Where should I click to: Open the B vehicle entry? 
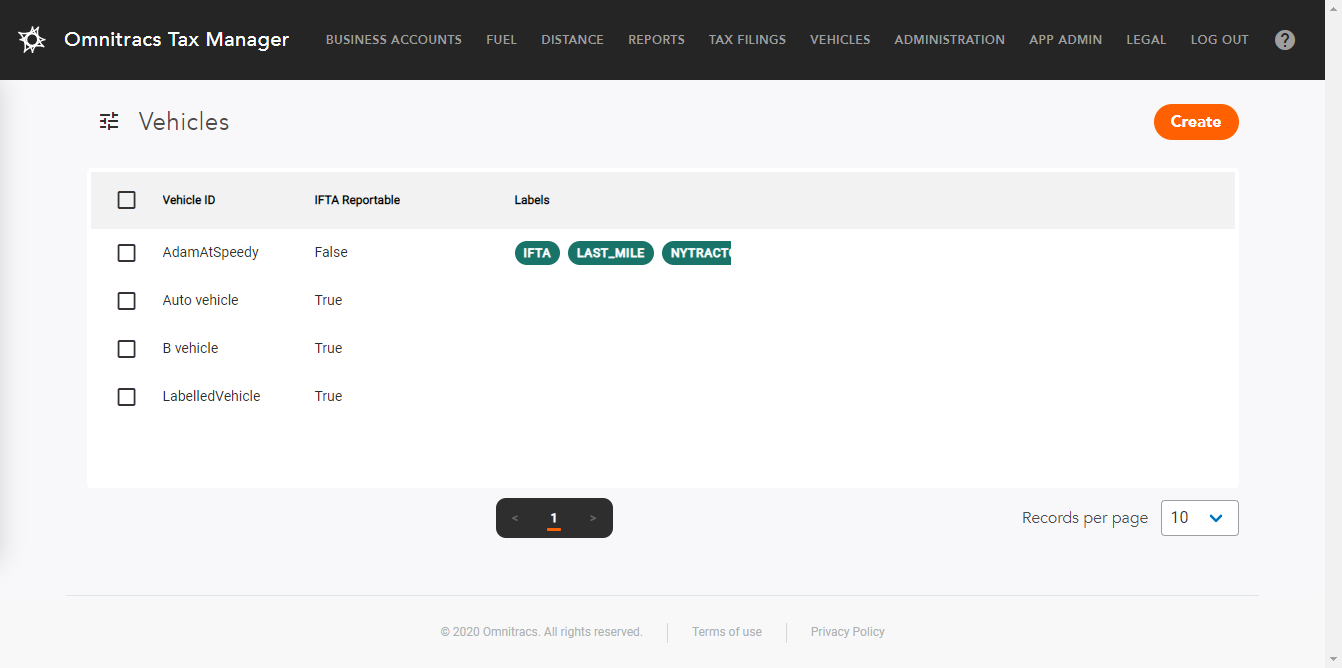coord(190,349)
